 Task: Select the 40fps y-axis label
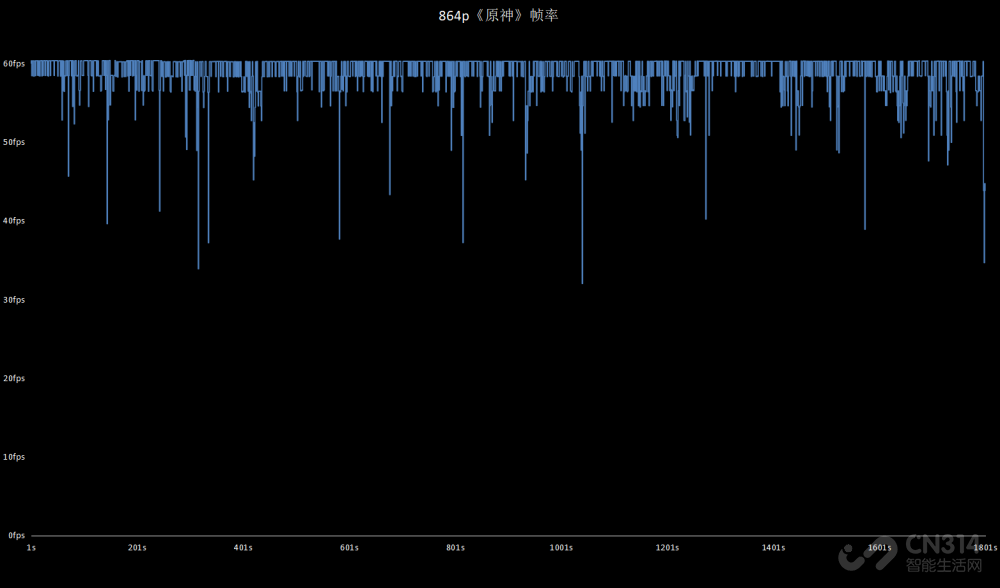click(14, 221)
